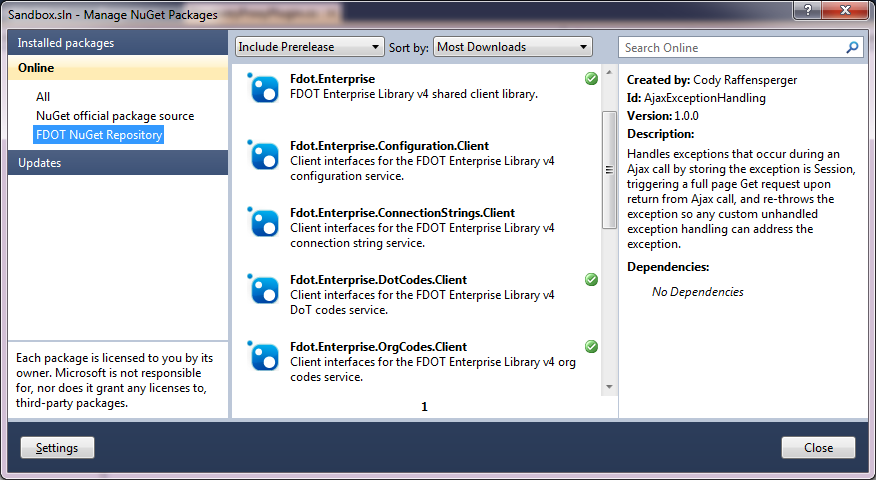Screen dimensions: 876x480
Task: Click the Fdot.Enterprise.OrgCodes.Client package icon
Action: [264, 356]
